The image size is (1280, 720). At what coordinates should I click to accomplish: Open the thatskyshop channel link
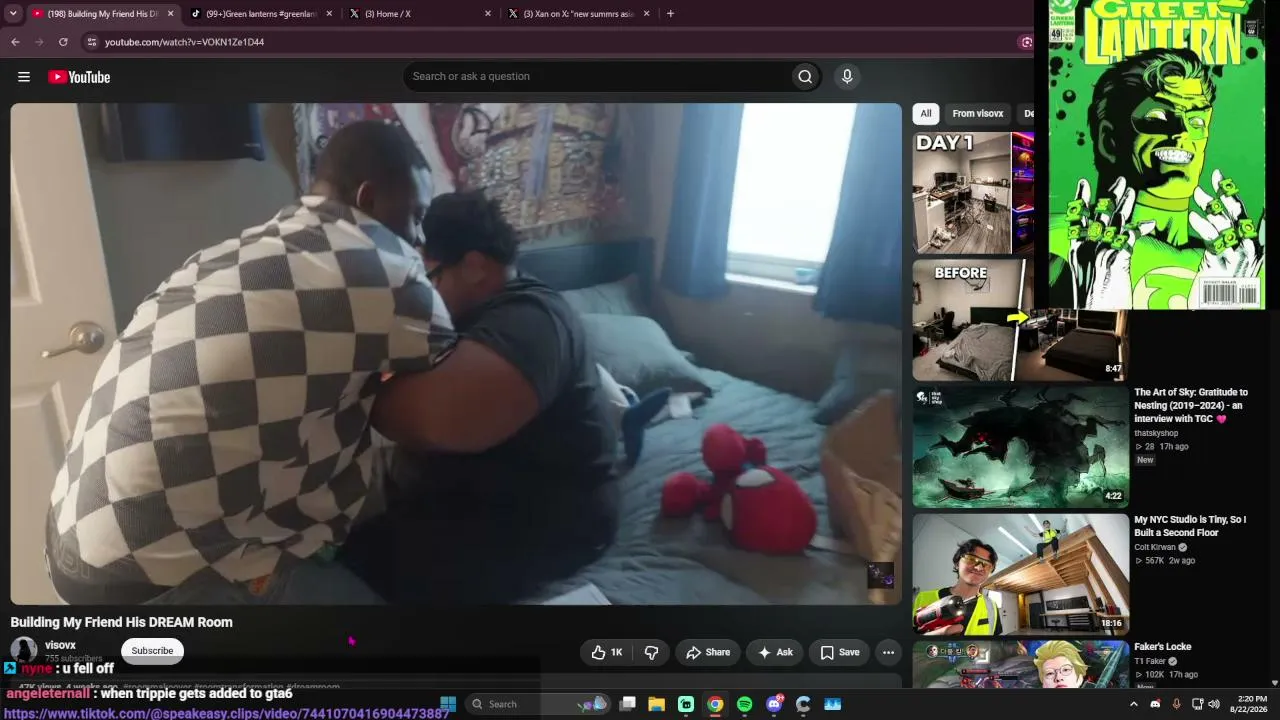point(1156,433)
